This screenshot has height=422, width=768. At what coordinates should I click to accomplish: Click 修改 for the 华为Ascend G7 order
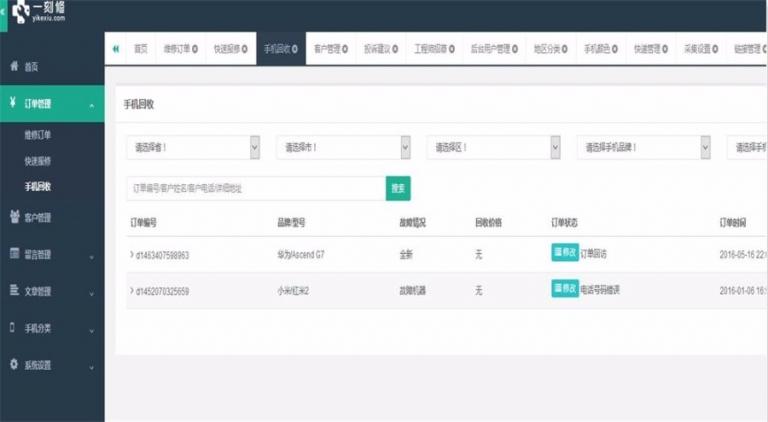pyautogui.click(x=564, y=253)
